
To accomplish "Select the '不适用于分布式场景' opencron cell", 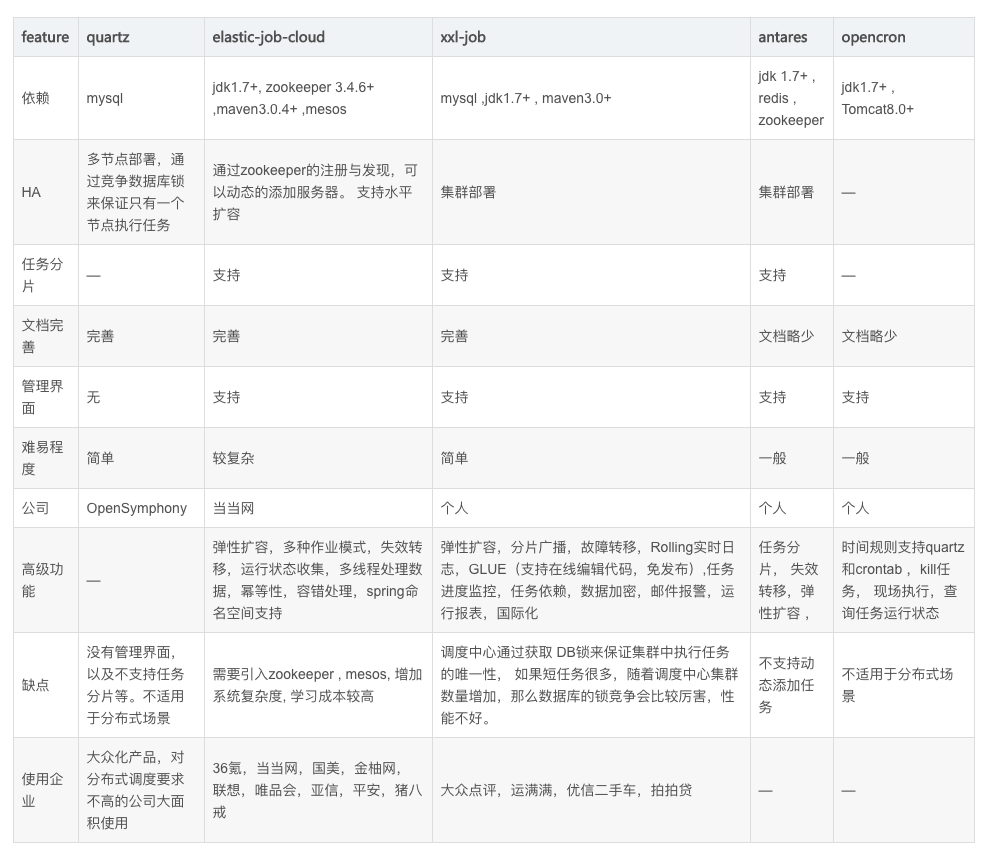I will 904,685.
